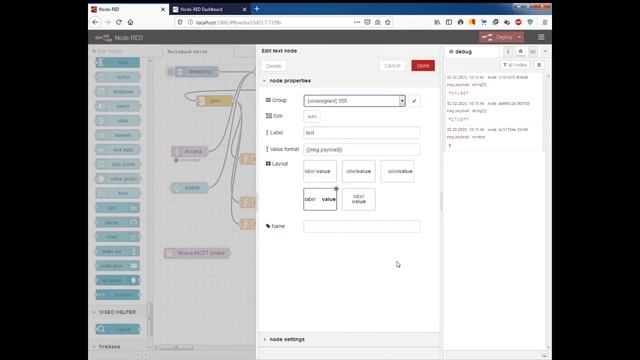The image size is (640, 360).
Task: Choose the stacked label over value layout
Action: (358, 199)
